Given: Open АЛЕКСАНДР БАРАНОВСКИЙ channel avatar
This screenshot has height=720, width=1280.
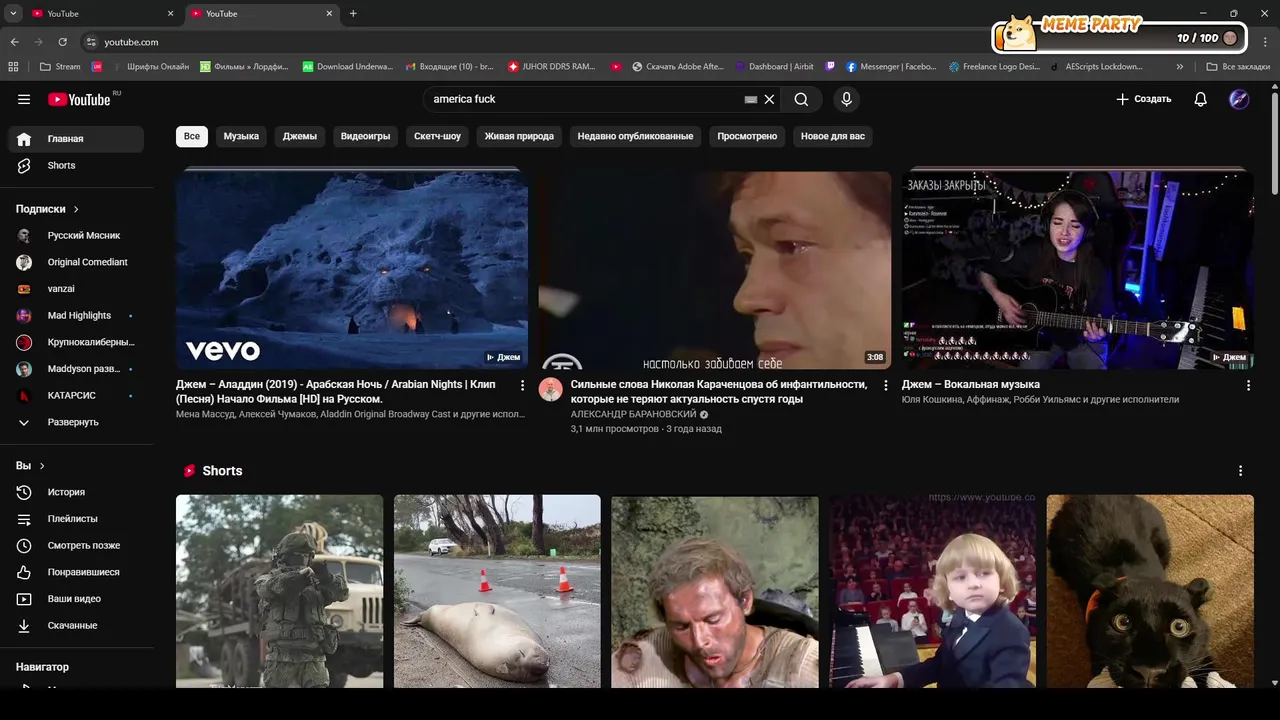Looking at the screenshot, I should tap(551, 390).
